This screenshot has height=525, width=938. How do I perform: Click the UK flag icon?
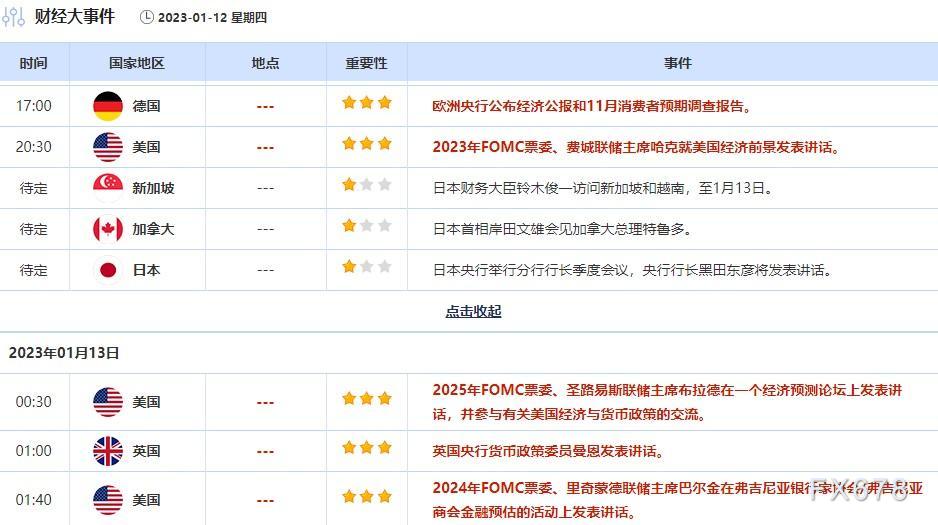[x=108, y=451]
